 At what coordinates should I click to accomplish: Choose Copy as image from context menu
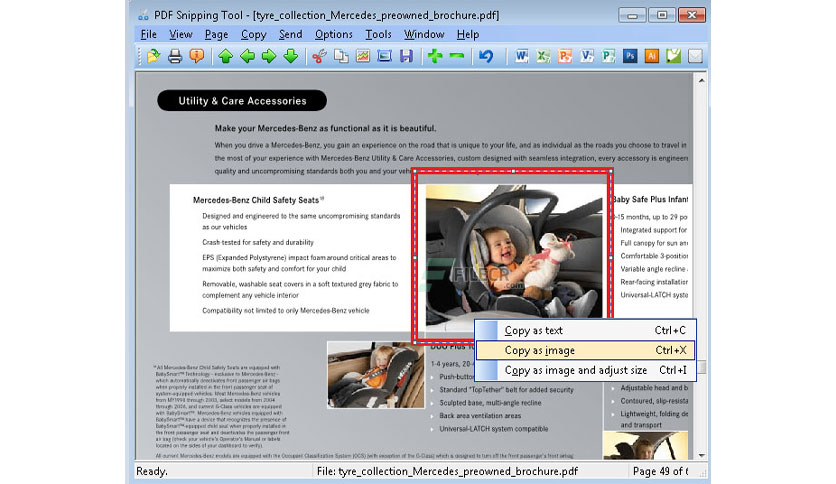tap(585, 350)
